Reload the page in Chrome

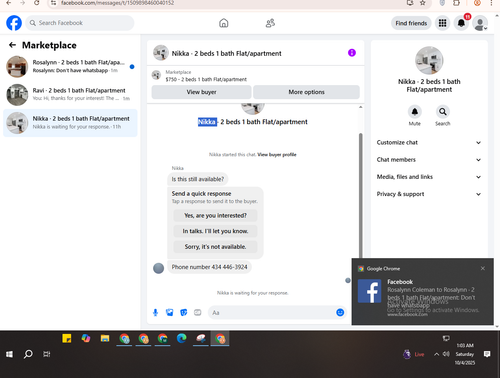[x=37, y=3]
